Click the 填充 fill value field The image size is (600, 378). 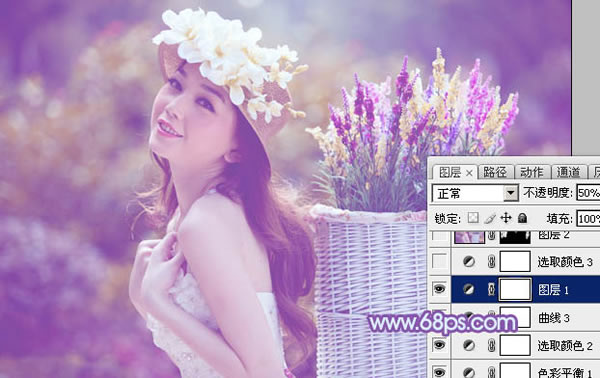(x=588, y=219)
